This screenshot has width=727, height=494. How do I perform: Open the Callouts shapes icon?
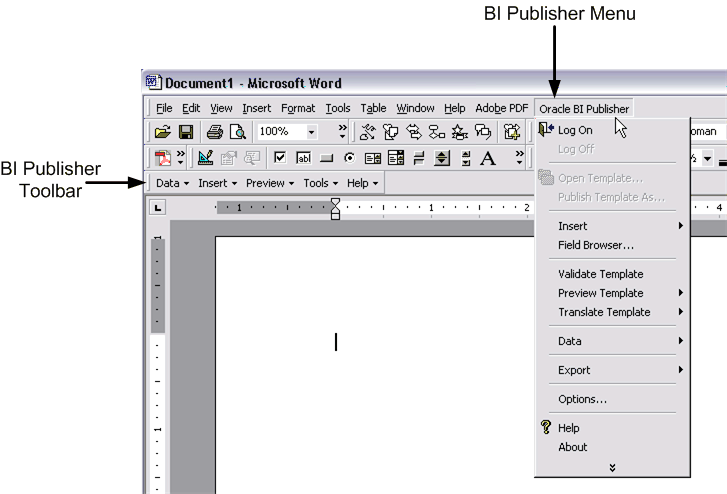tap(483, 132)
